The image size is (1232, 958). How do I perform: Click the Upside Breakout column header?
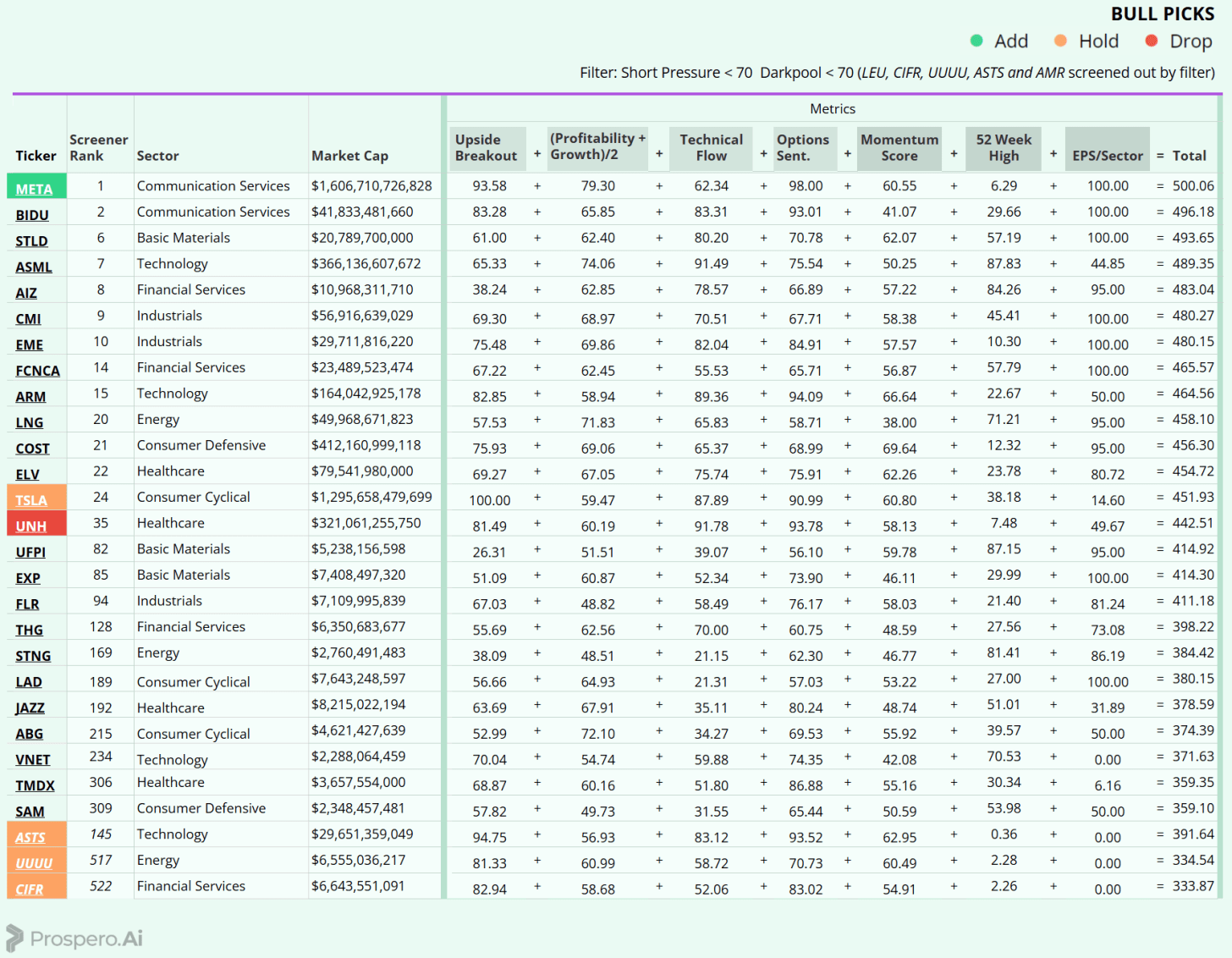[486, 147]
